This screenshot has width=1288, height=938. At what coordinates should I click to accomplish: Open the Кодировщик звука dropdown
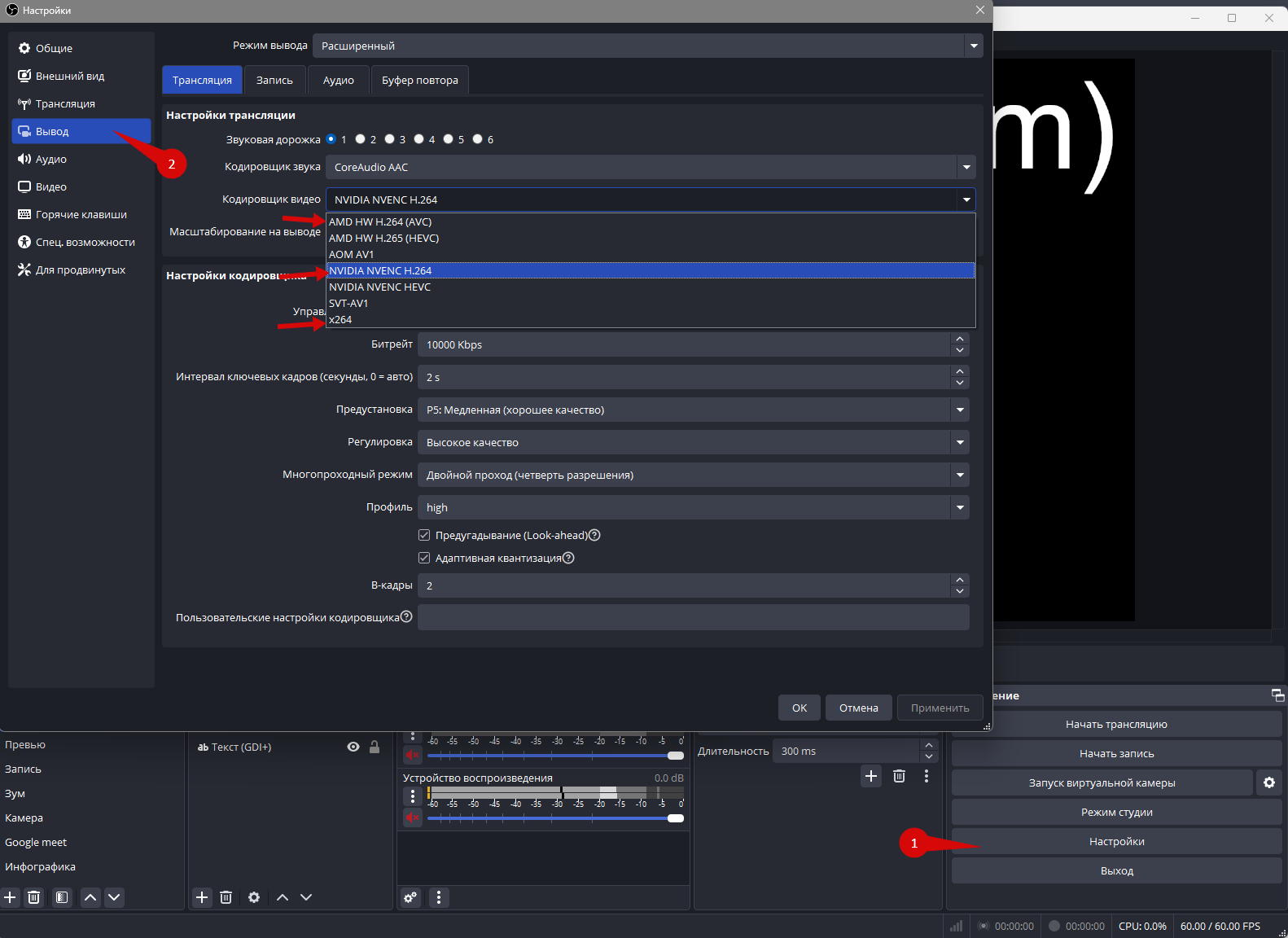(x=651, y=167)
